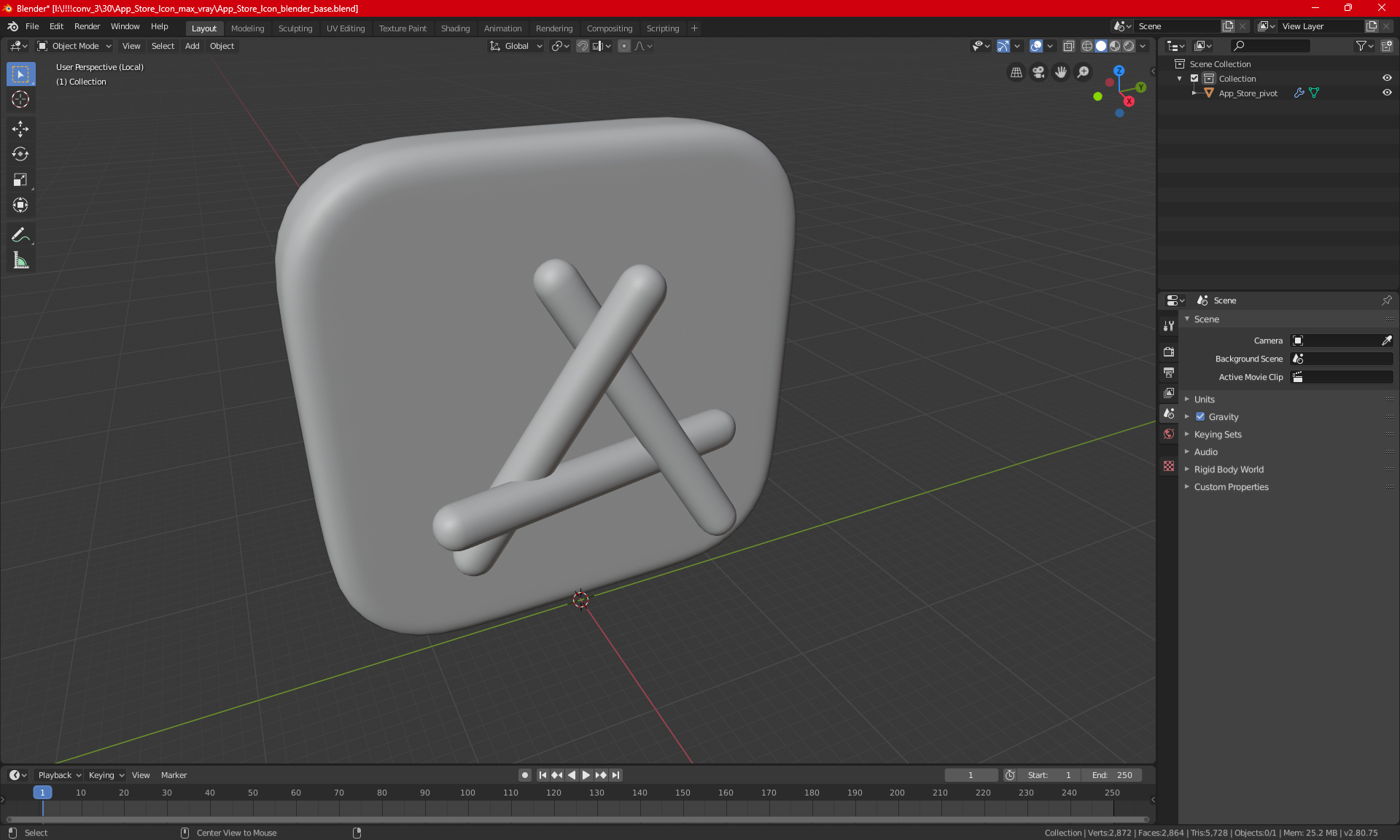Pin the Scene properties panel

(1387, 300)
